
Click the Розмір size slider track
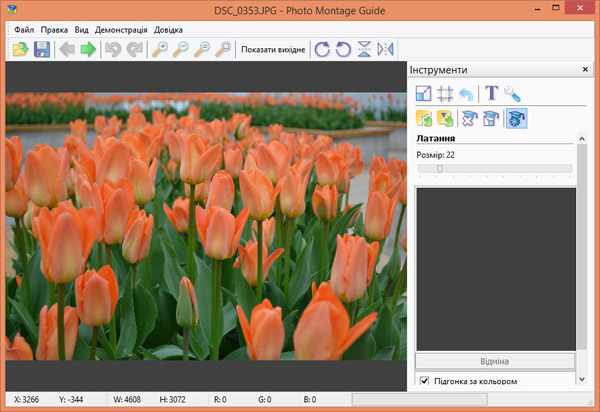(495, 169)
